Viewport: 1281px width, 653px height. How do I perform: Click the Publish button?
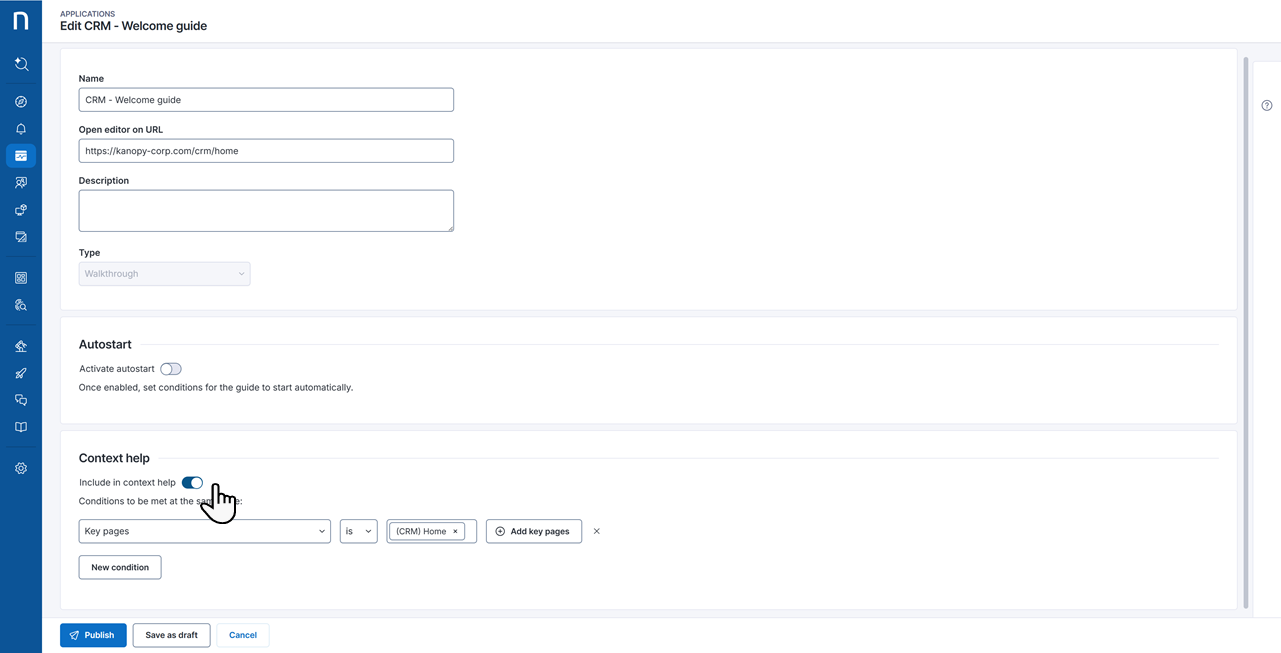tap(93, 635)
